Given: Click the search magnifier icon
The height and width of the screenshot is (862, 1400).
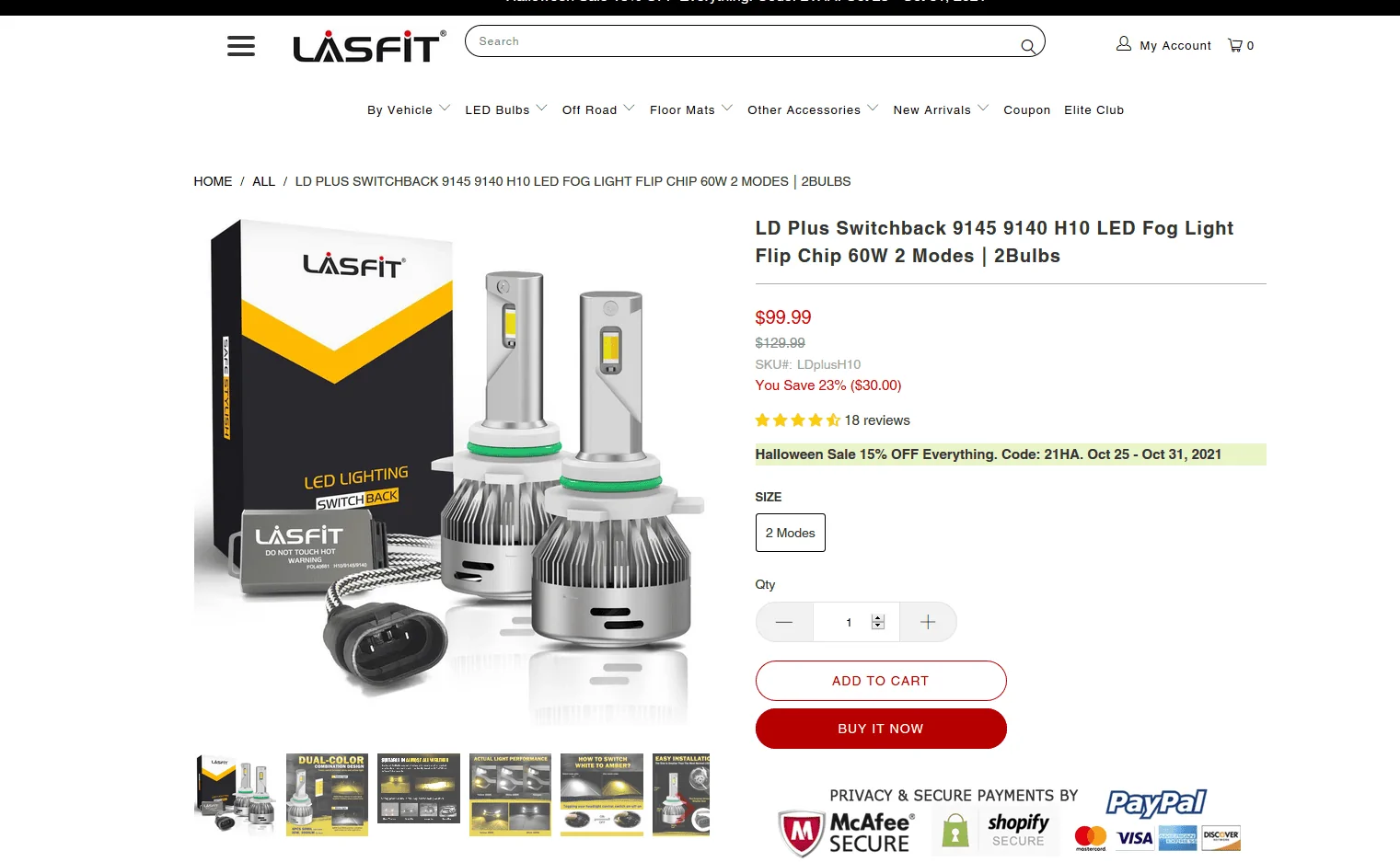Looking at the screenshot, I should (1027, 45).
